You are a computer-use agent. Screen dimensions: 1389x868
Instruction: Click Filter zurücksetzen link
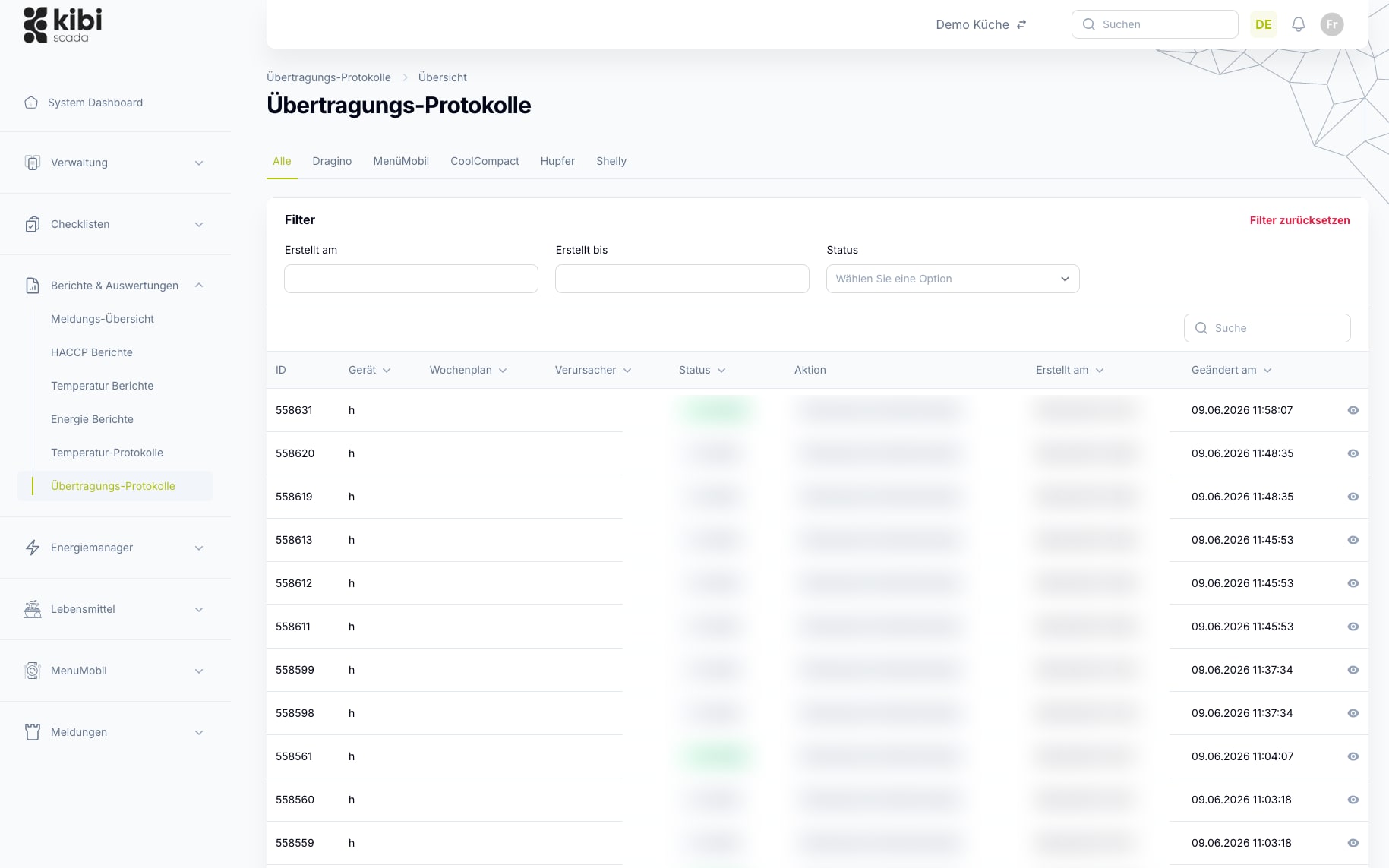1299,220
